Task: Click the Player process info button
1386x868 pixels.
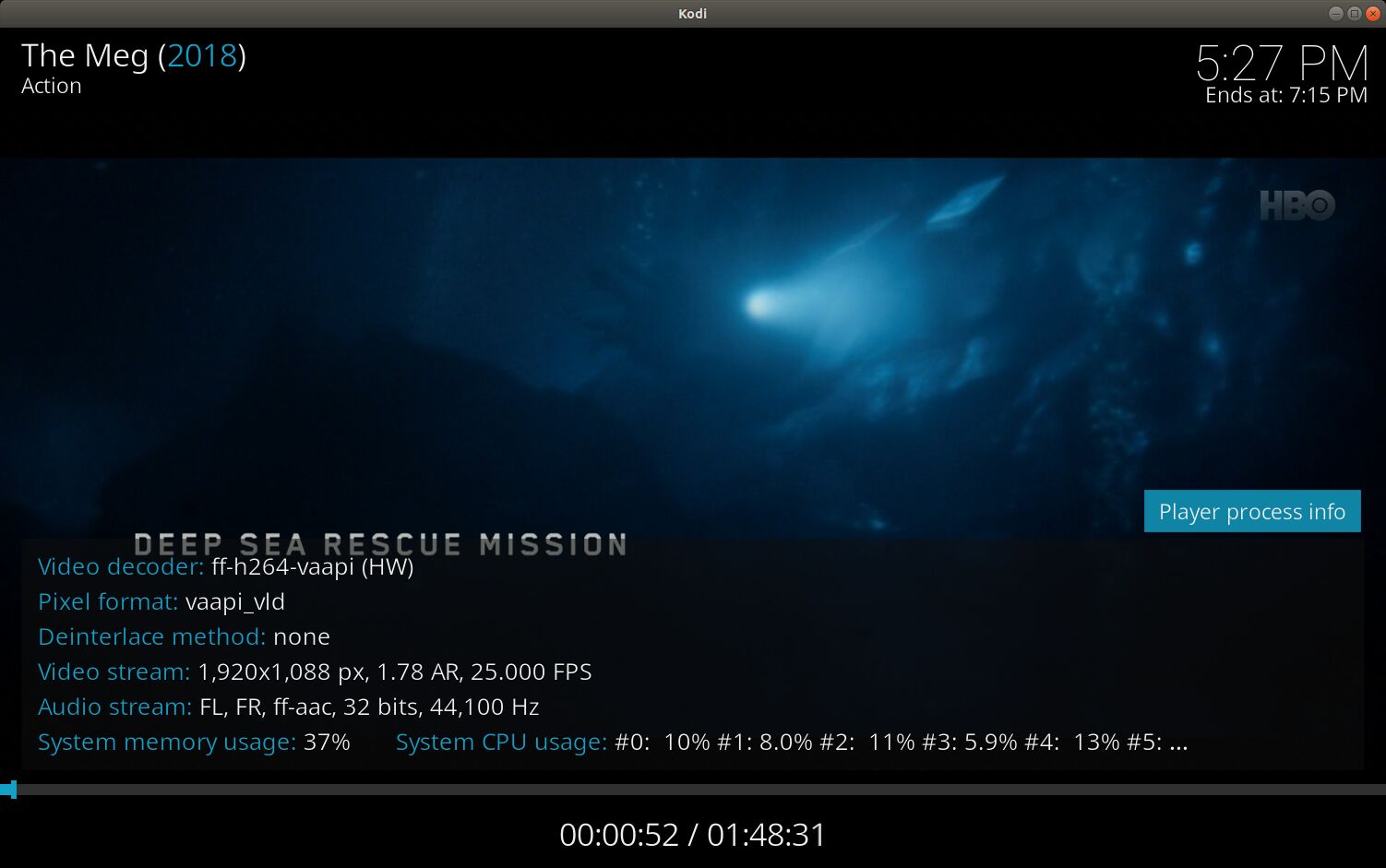Action: [1252, 511]
